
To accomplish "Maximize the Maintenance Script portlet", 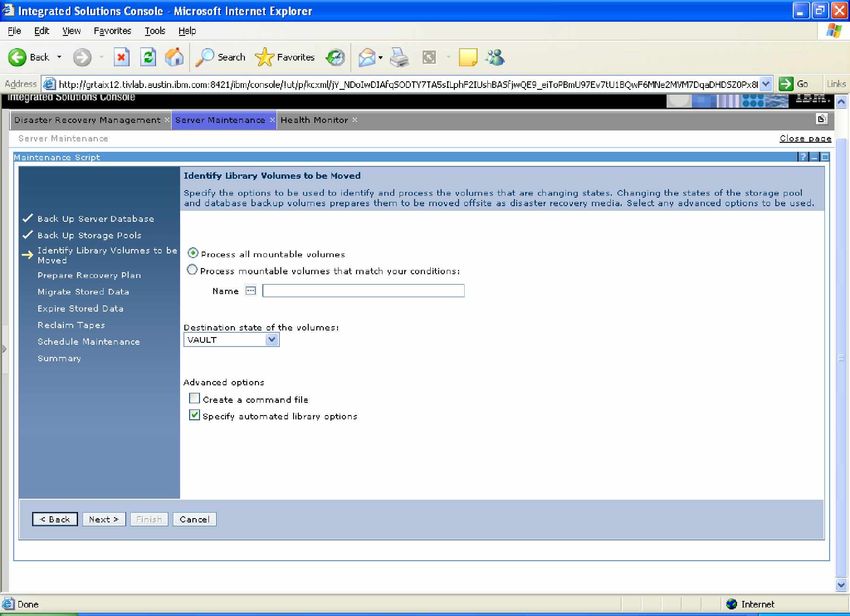I will click(x=825, y=157).
